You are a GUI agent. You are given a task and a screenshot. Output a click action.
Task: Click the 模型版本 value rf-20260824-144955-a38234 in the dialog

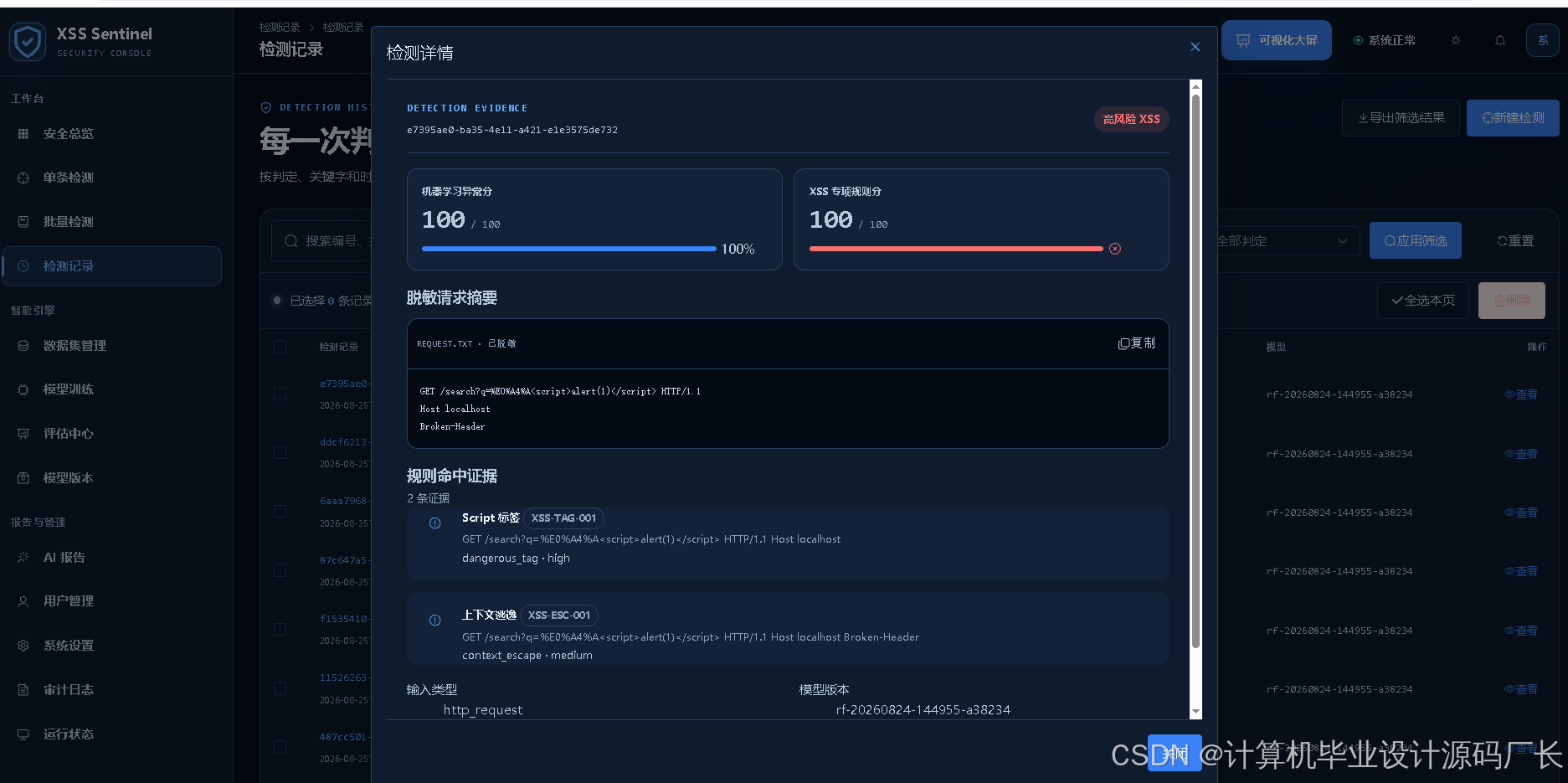(923, 710)
